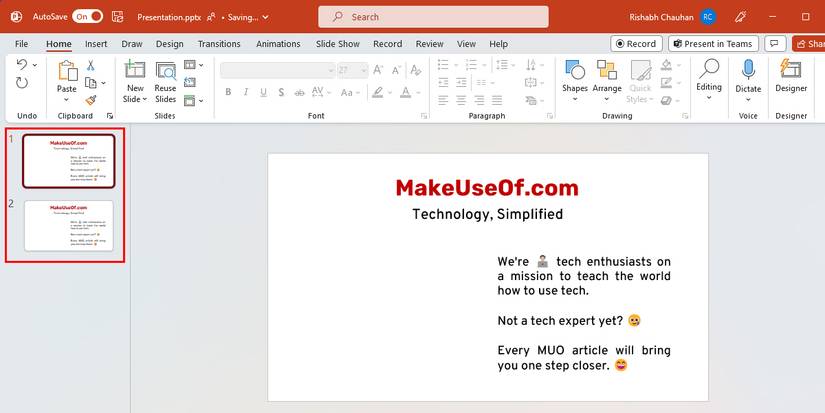Toggle Align Left paragraph
The image size is (825, 413).
(x=444, y=100)
